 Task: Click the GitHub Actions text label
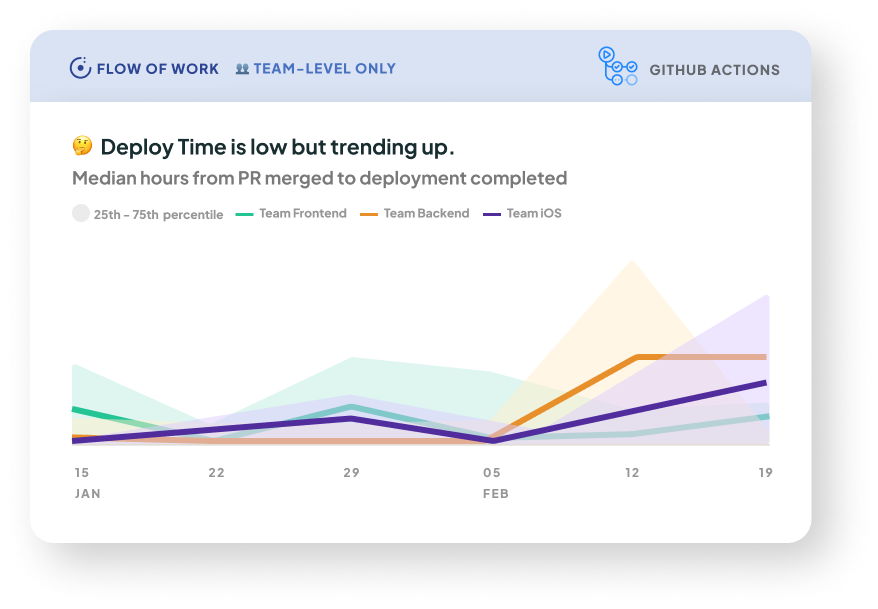pos(714,70)
